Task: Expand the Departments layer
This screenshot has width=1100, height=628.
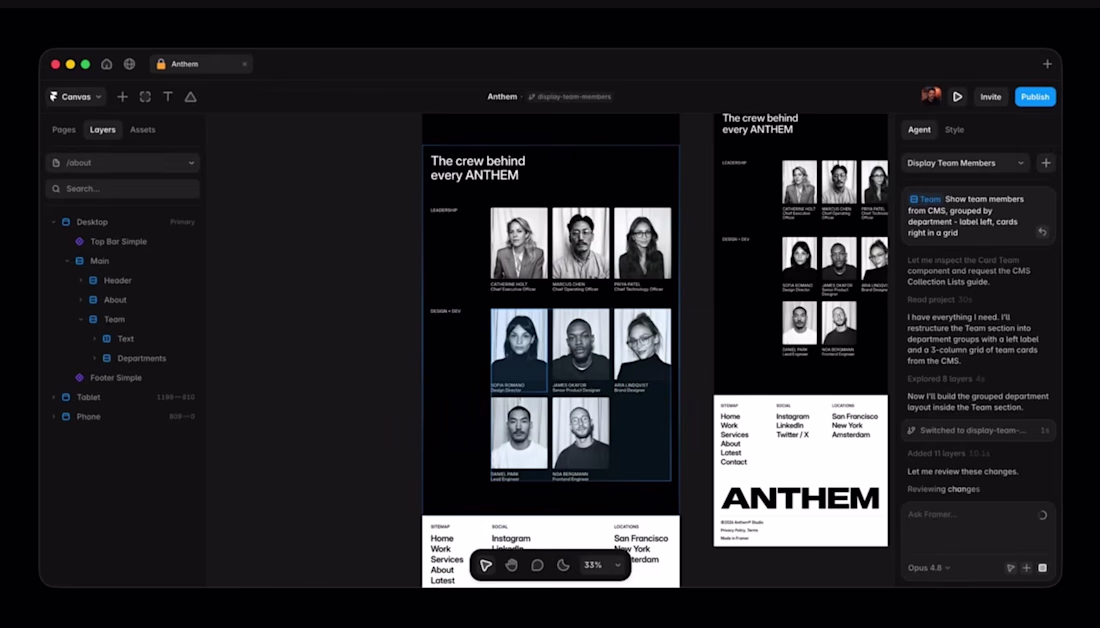Action: [95, 358]
